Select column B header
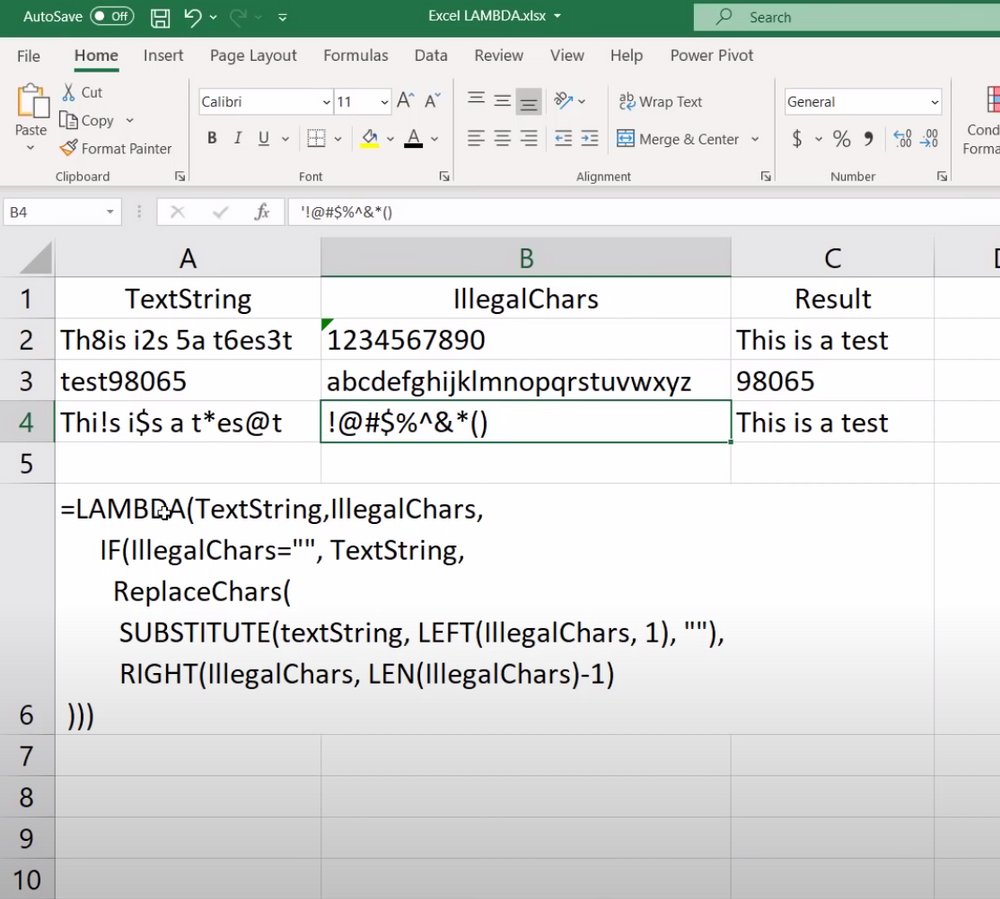The height and width of the screenshot is (899, 1000). pyautogui.click(x=526, y=258)
